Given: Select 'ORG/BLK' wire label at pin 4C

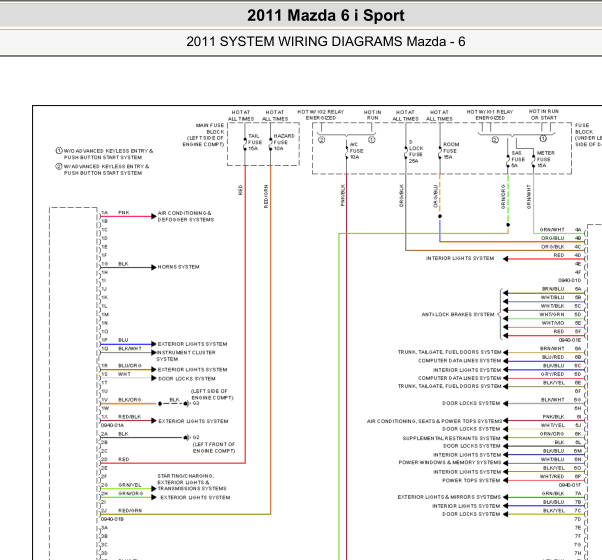Looking at the screenshot, I should pos(552,247).
